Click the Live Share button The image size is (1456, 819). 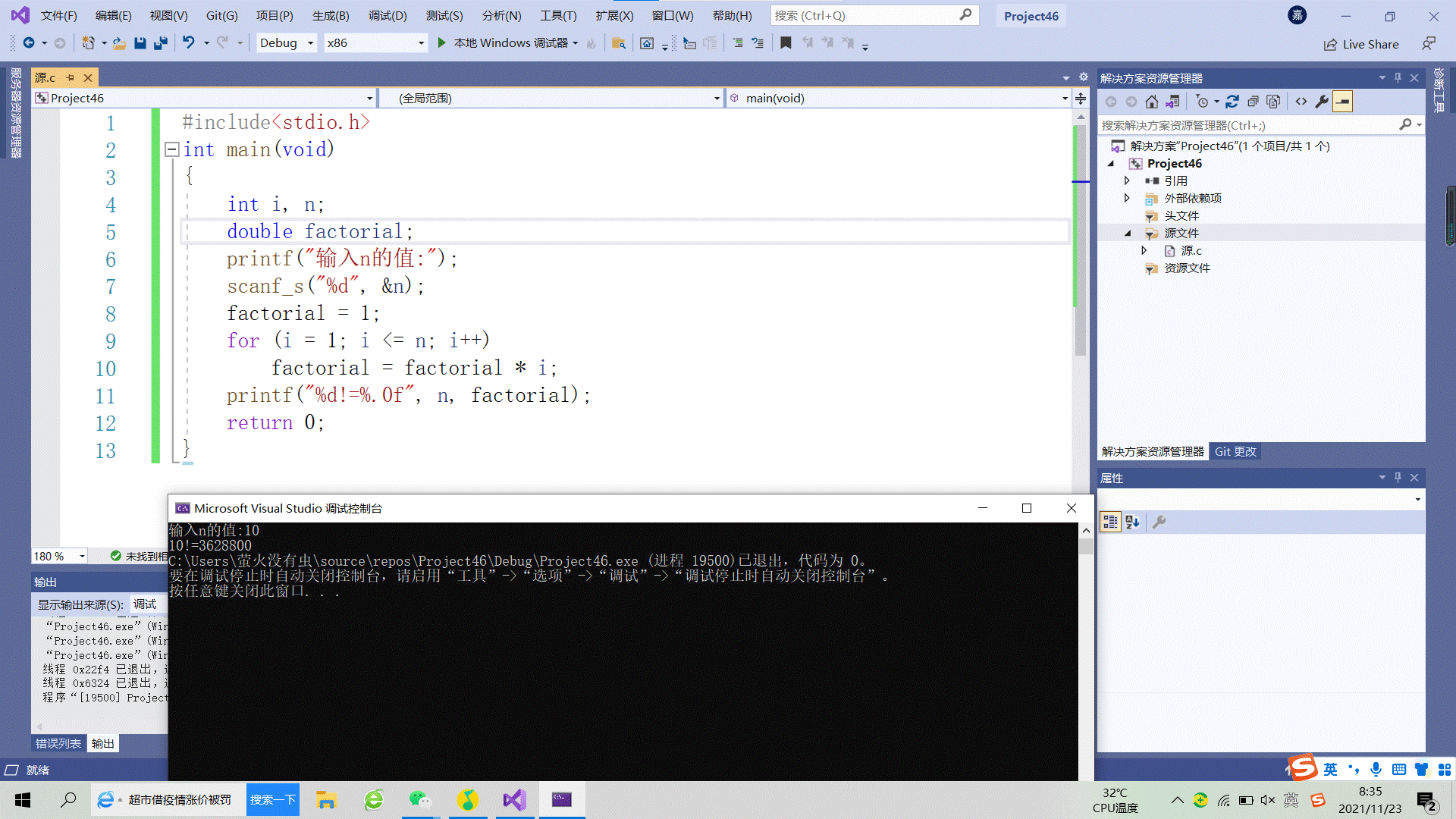click(1361, 44)
